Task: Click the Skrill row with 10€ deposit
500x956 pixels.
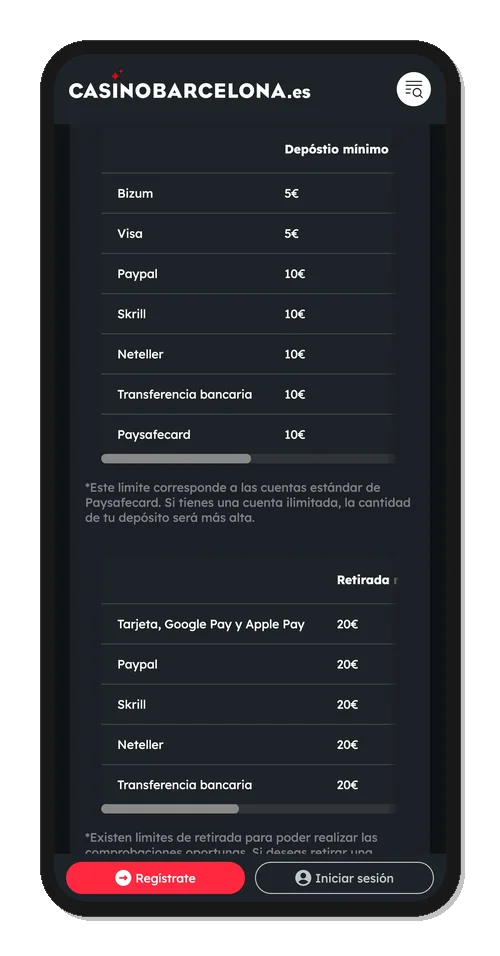Action: [248, 314]
